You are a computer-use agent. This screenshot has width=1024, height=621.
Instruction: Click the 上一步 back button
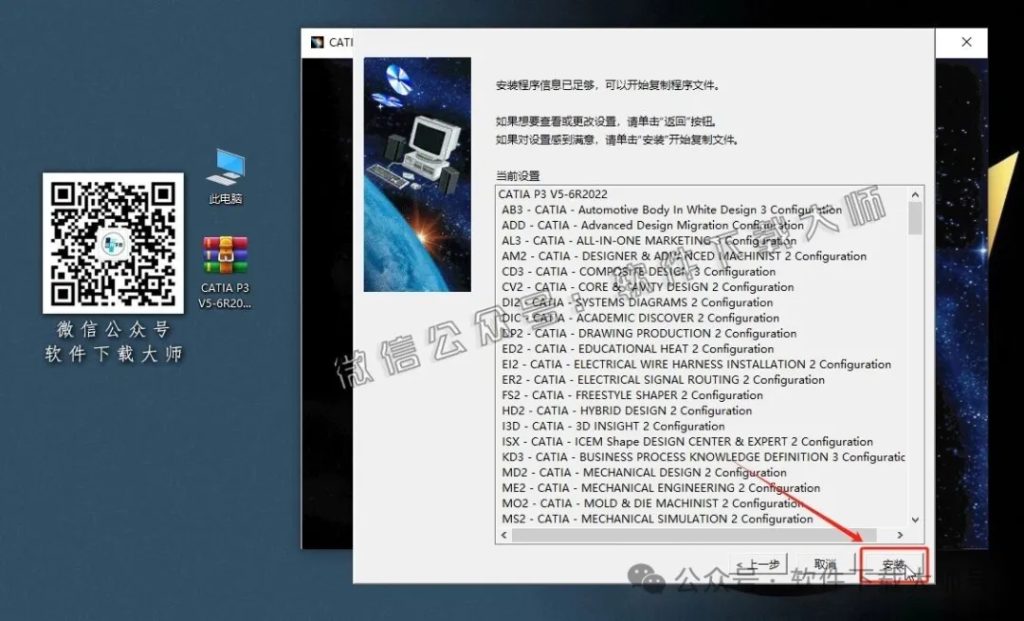click(757, 563)
